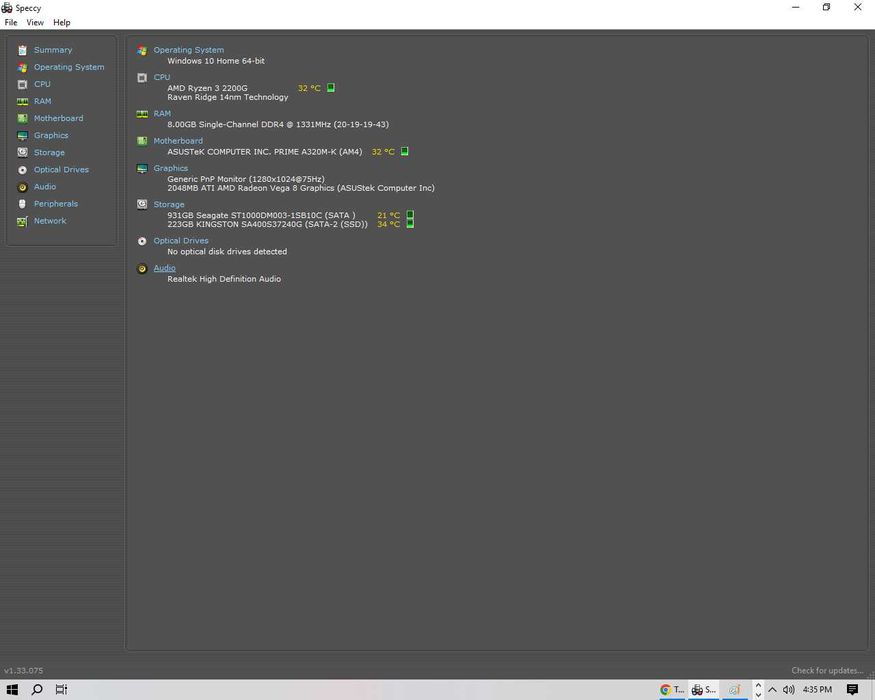Viewport: 875px width, 700px height.
Task: Click the Audio speaker icon in sidebar
Action: point(22,187)
